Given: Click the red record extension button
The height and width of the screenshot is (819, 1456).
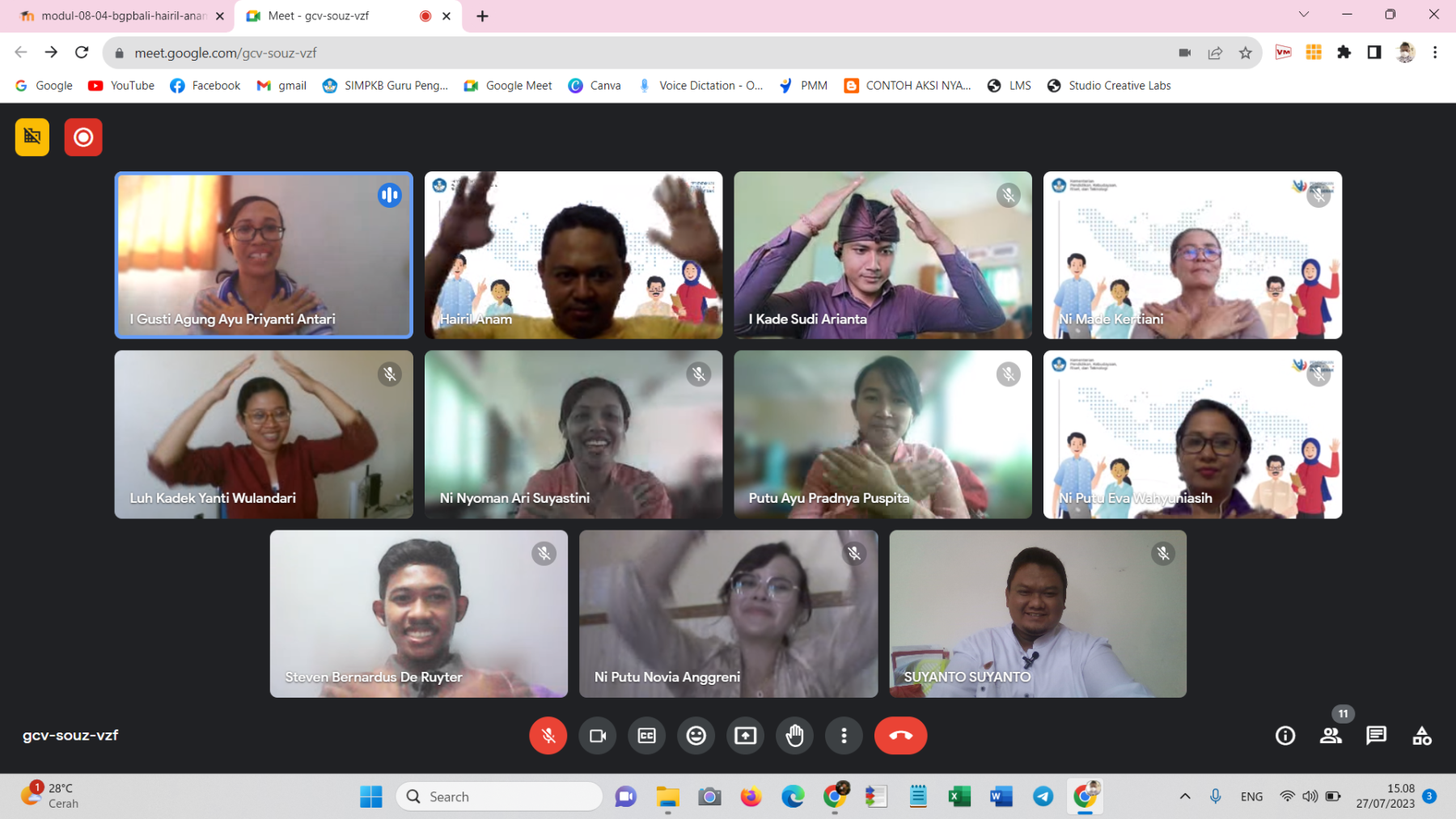Looking at the screenshot, I should tap(83, 137).
